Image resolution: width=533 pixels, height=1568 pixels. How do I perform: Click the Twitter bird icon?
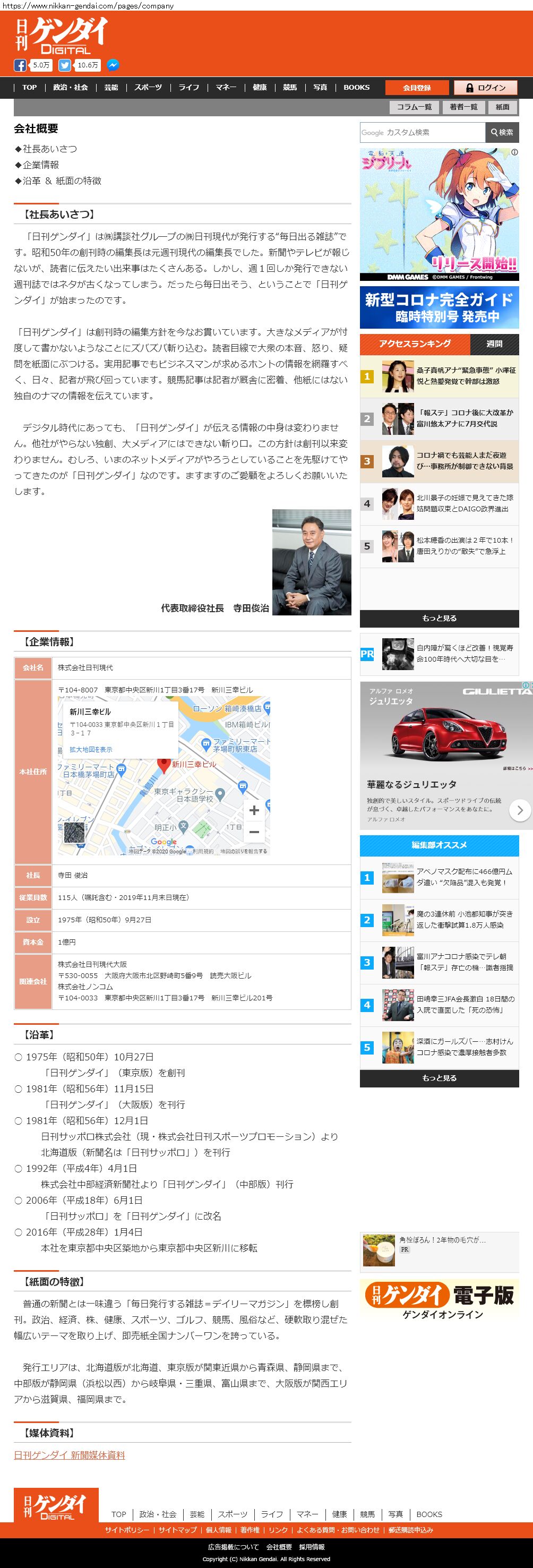point(64,65)
